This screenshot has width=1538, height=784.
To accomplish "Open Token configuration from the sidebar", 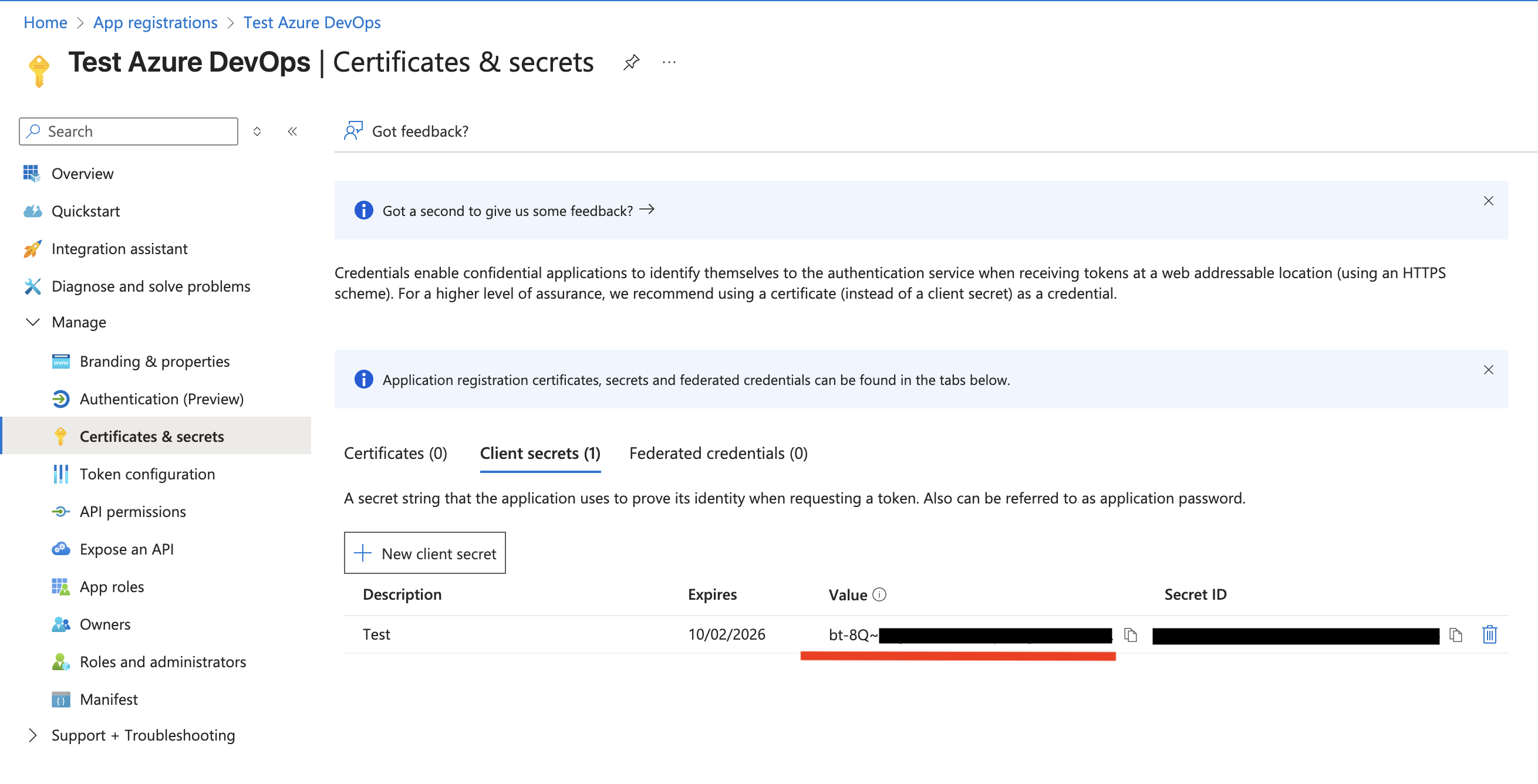I will coord(147,474).
